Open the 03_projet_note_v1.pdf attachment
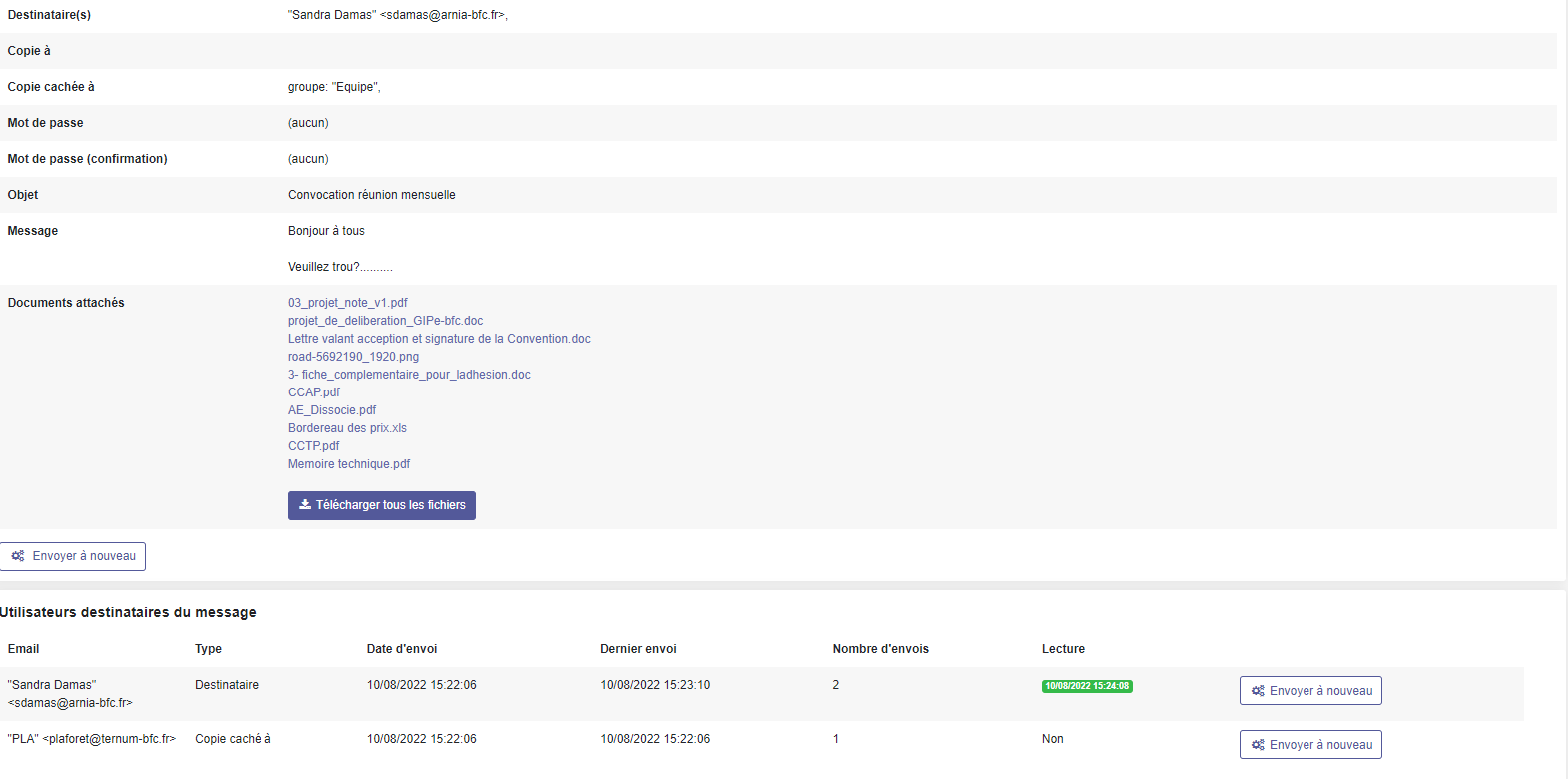This screenshot has width=1568, height=779. [347, 303]
